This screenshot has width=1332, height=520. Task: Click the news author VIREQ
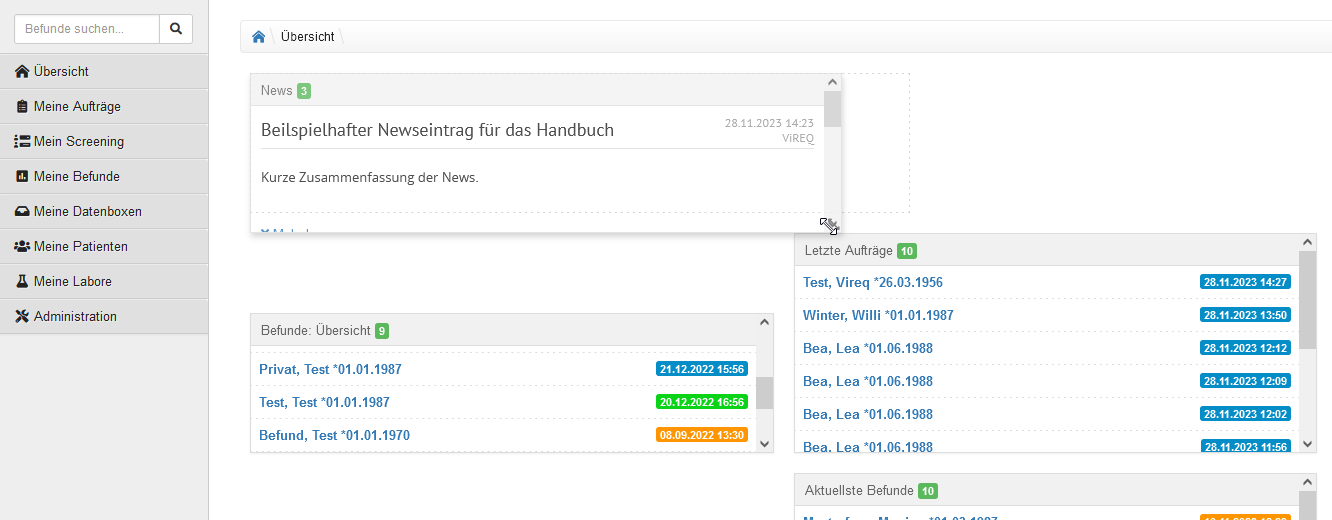798,138
